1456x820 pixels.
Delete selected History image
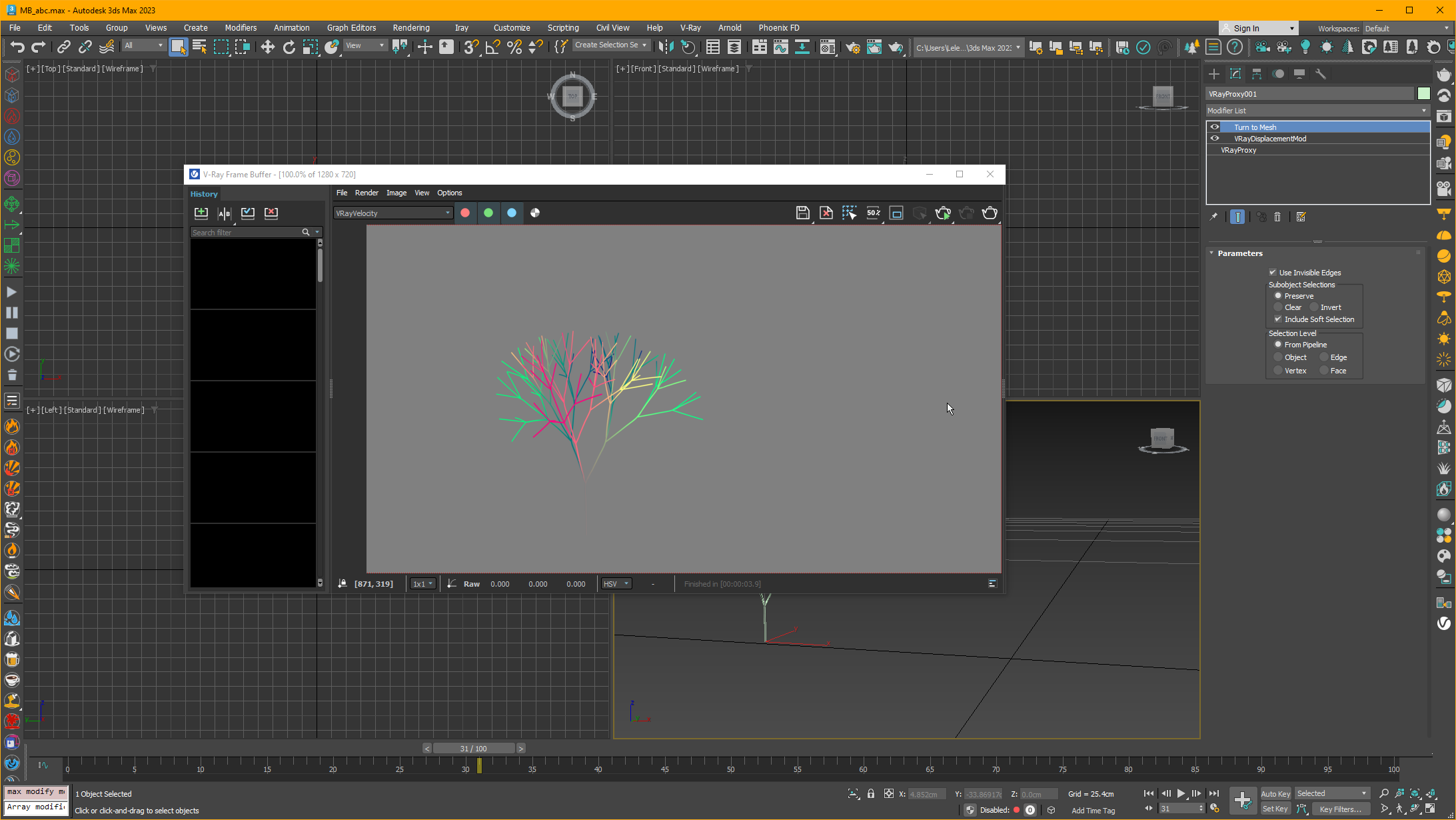click(x=271, y=213)
